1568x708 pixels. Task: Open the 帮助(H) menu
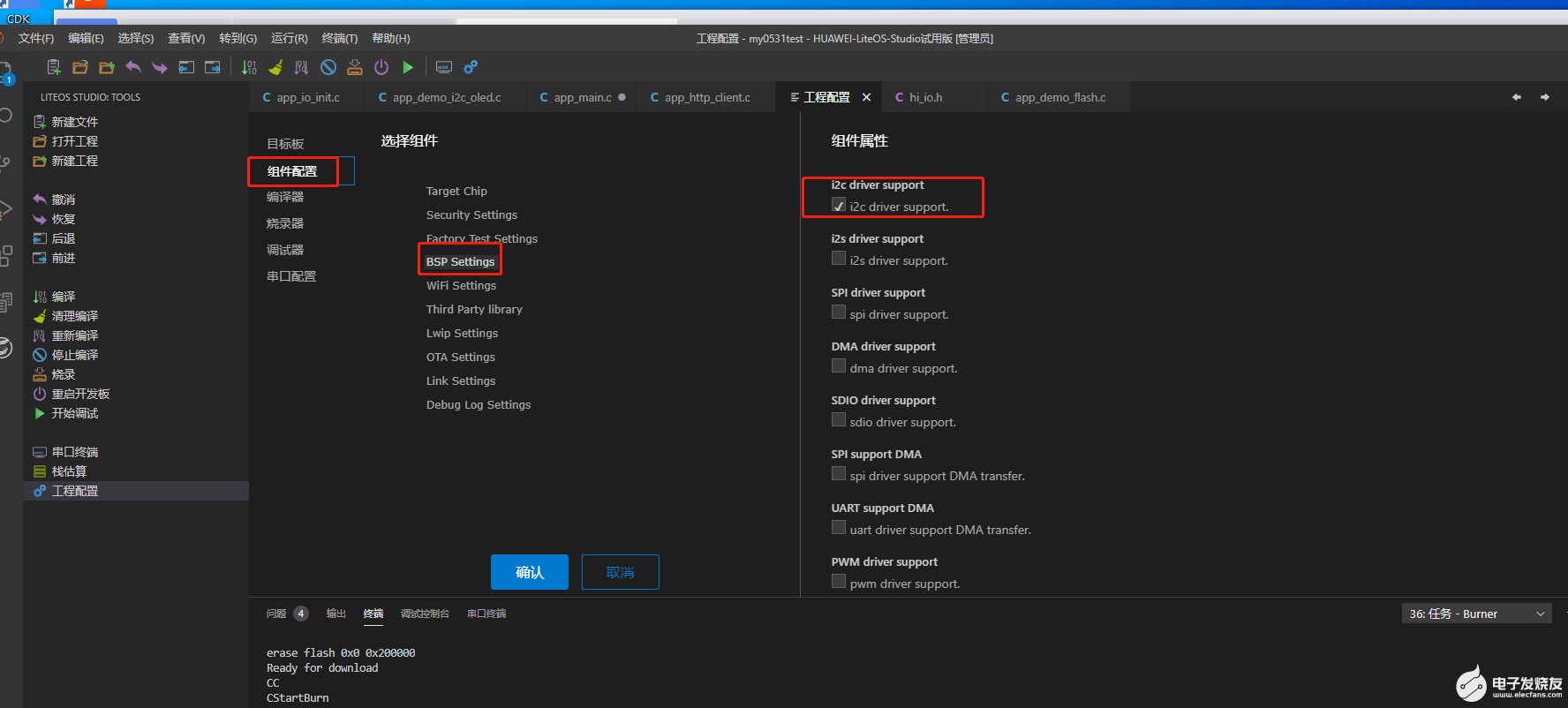[391, 38]
